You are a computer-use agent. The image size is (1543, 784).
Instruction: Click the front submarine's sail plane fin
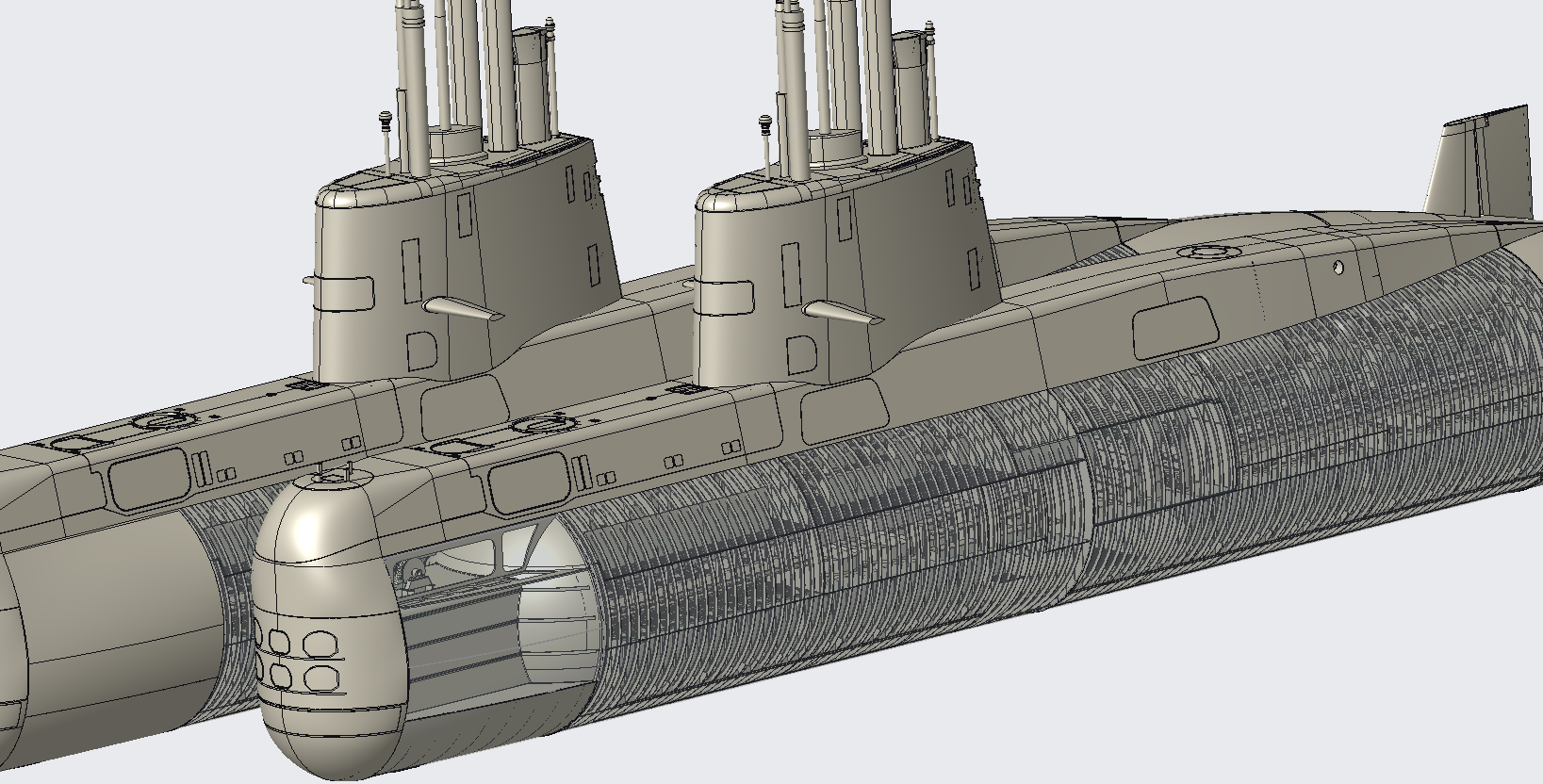(844, 314)
